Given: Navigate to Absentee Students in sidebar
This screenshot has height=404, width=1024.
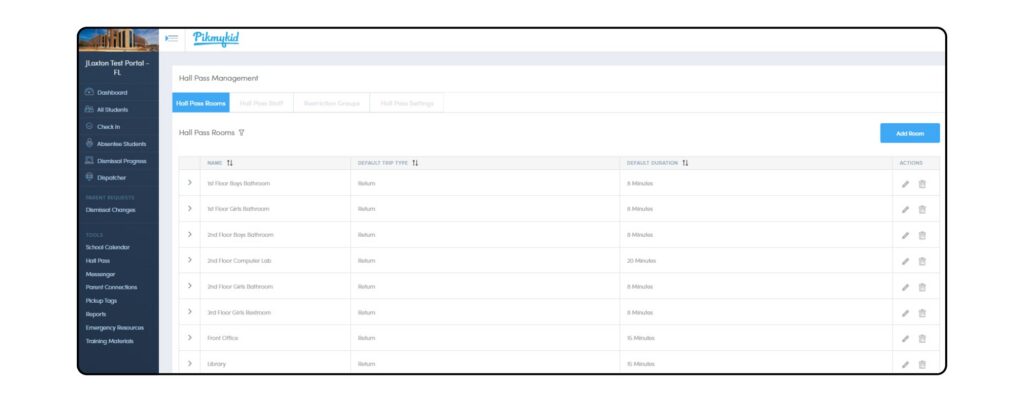Looking at the screenshot, I should pyautogui.click(x=120, y=144).
